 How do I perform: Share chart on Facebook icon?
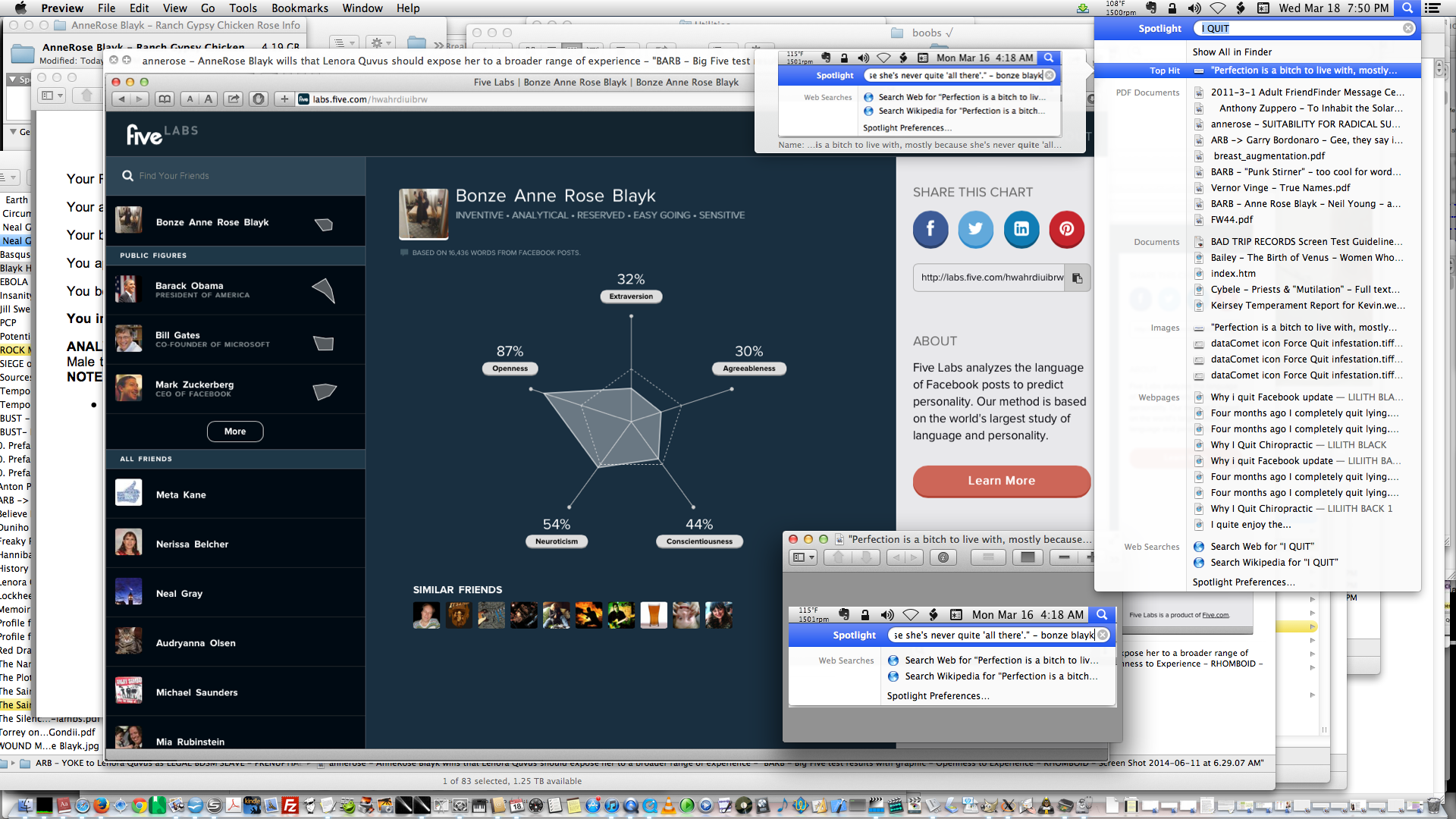coord(930,229)
